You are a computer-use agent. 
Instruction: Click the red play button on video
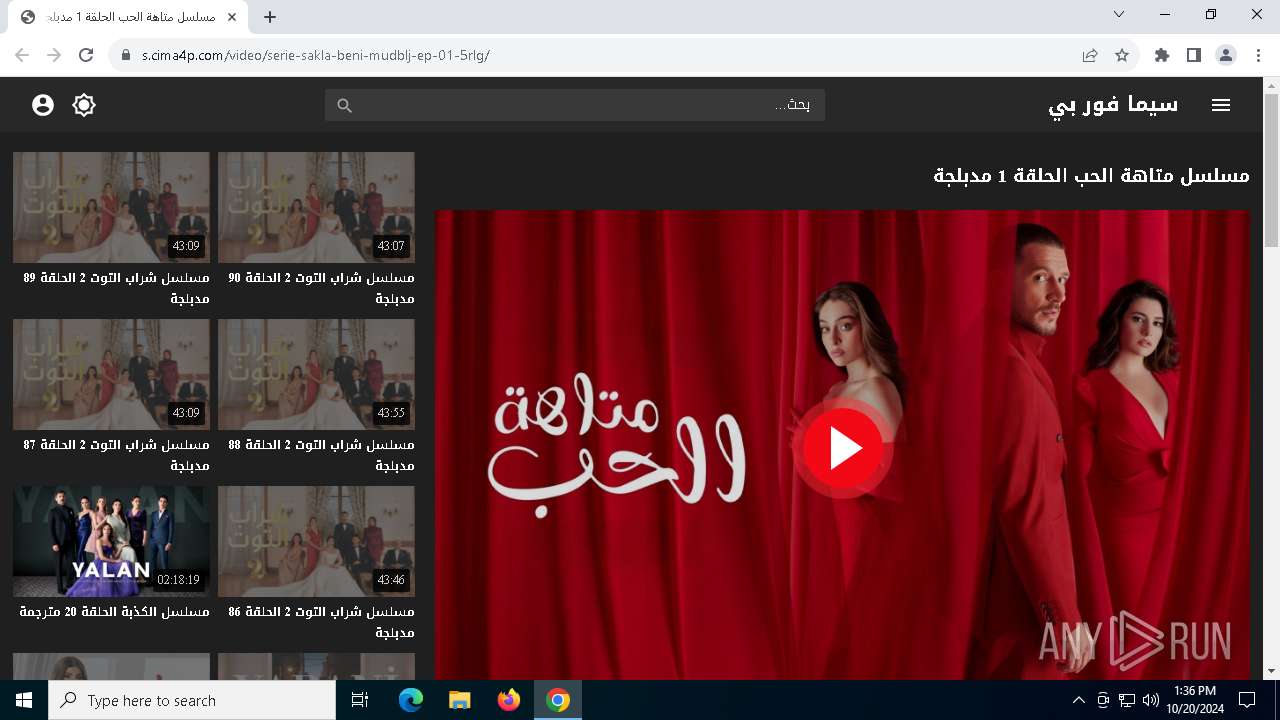click(x=843, y=448)
